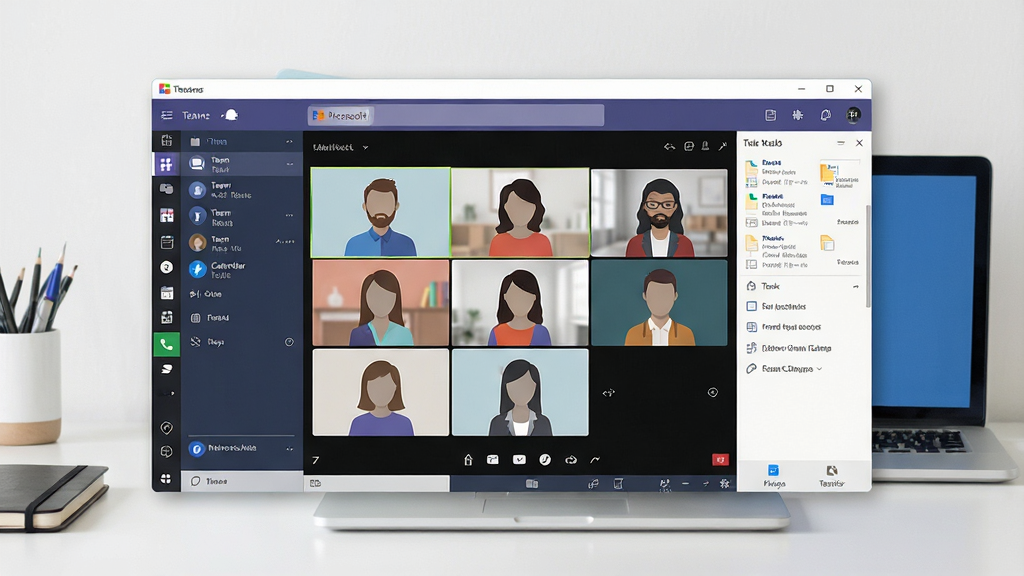Select the man with glasses video tile
Image resolution: width=1024 pixels, height=576 pixels.
(659, 213)
